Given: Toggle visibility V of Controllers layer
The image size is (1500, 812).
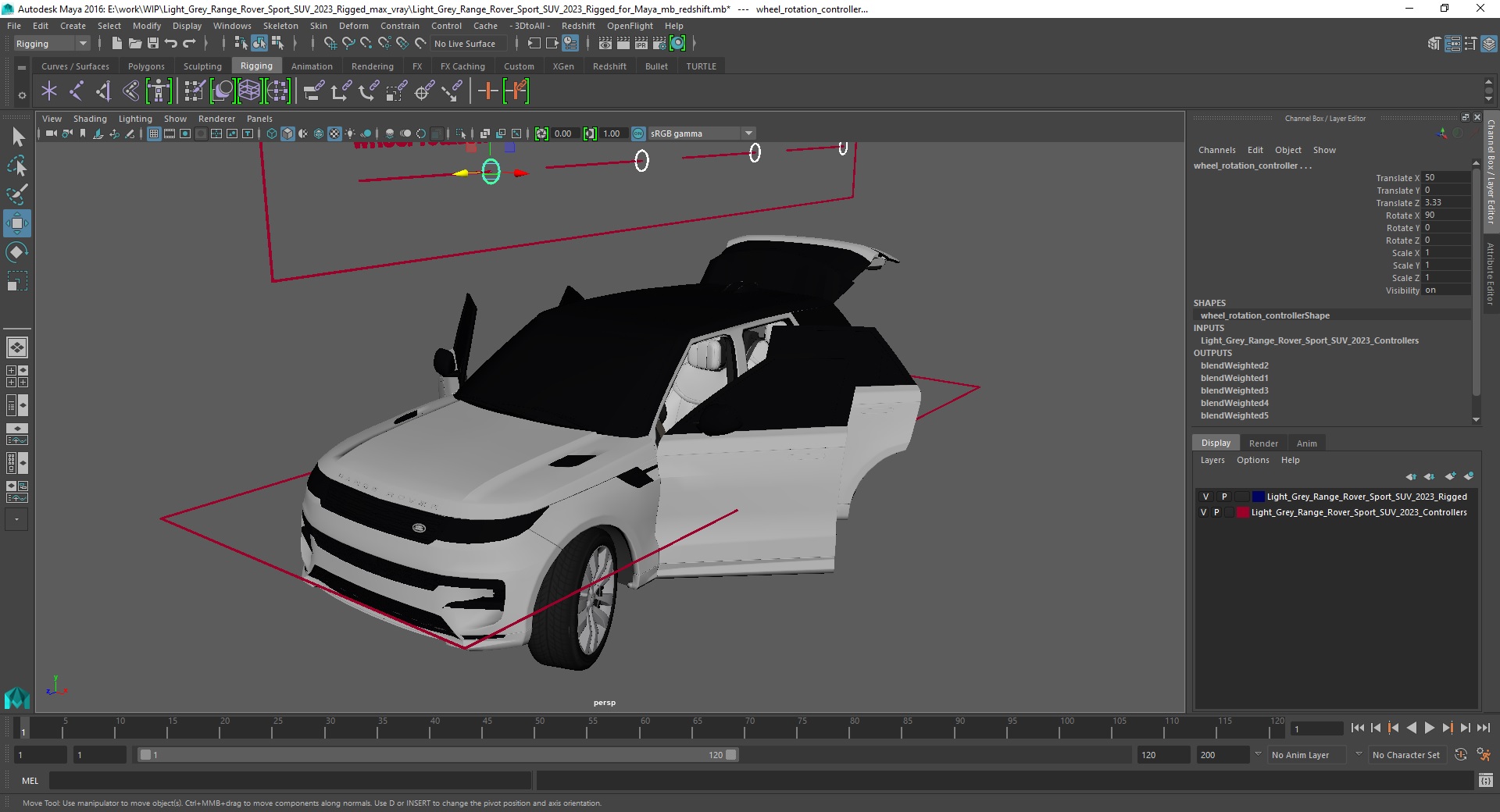Looking at the screenshot, I should point(1204,512).
